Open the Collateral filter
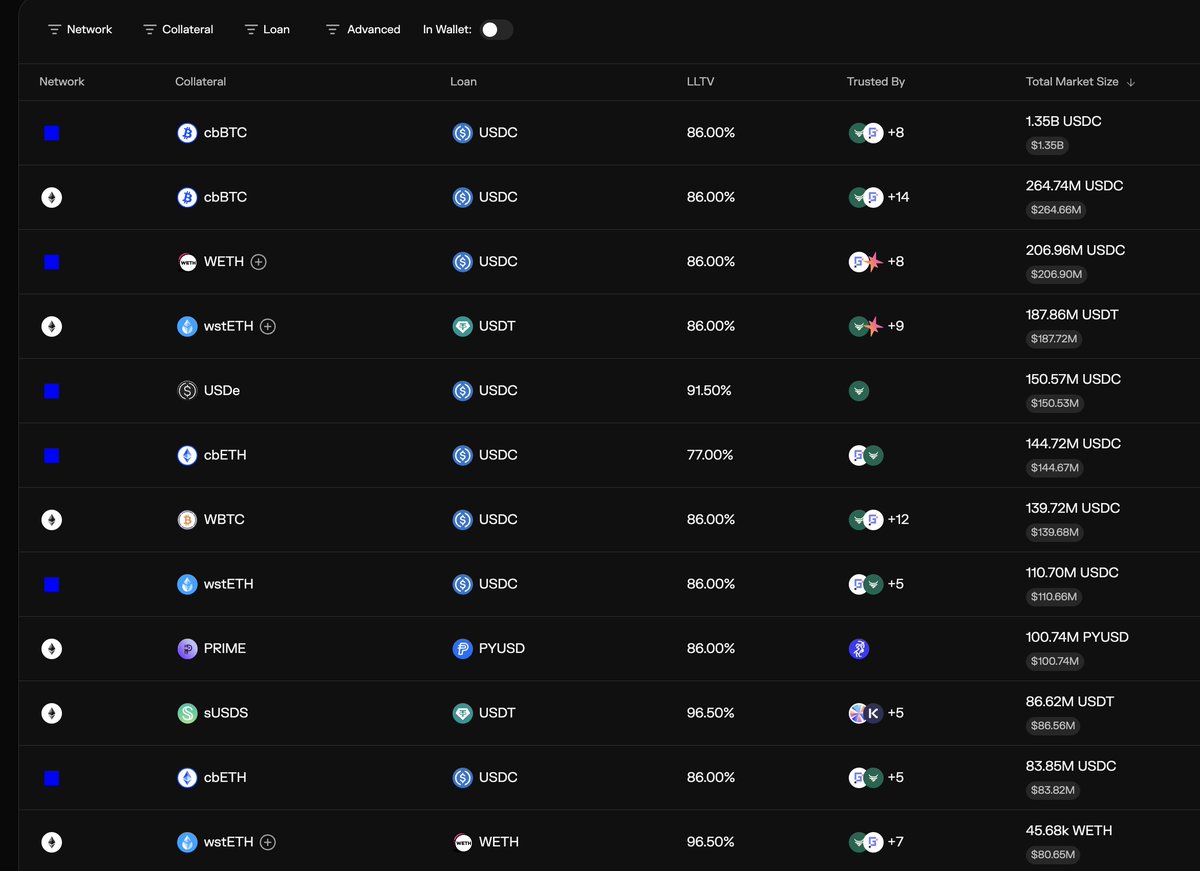This screenshot has height=871, width=1200. (x=178, y=30)
